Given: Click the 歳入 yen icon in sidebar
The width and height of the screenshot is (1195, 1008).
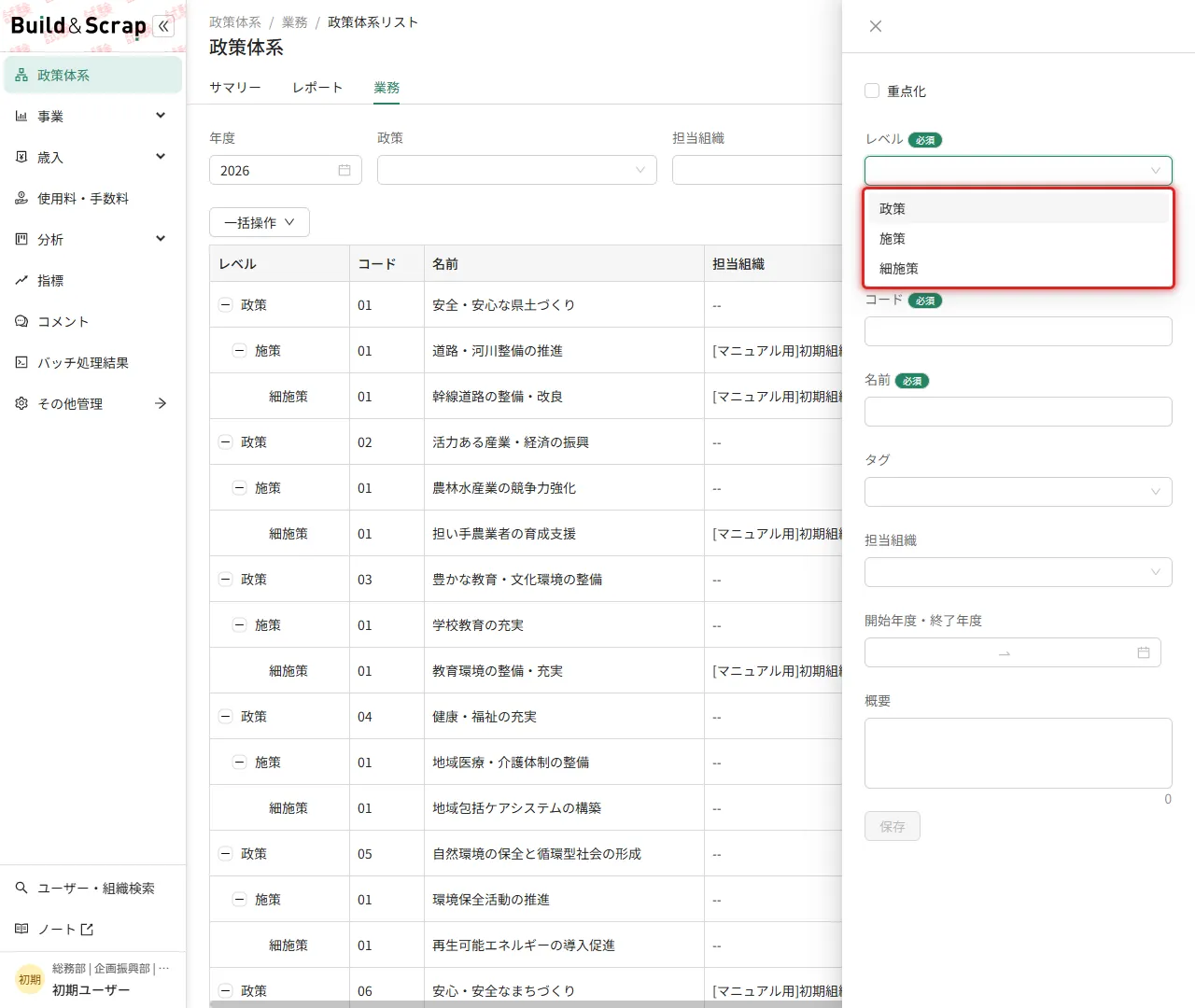Looking at the screenshot, I should pyautogui.click(x=21, y=158).
